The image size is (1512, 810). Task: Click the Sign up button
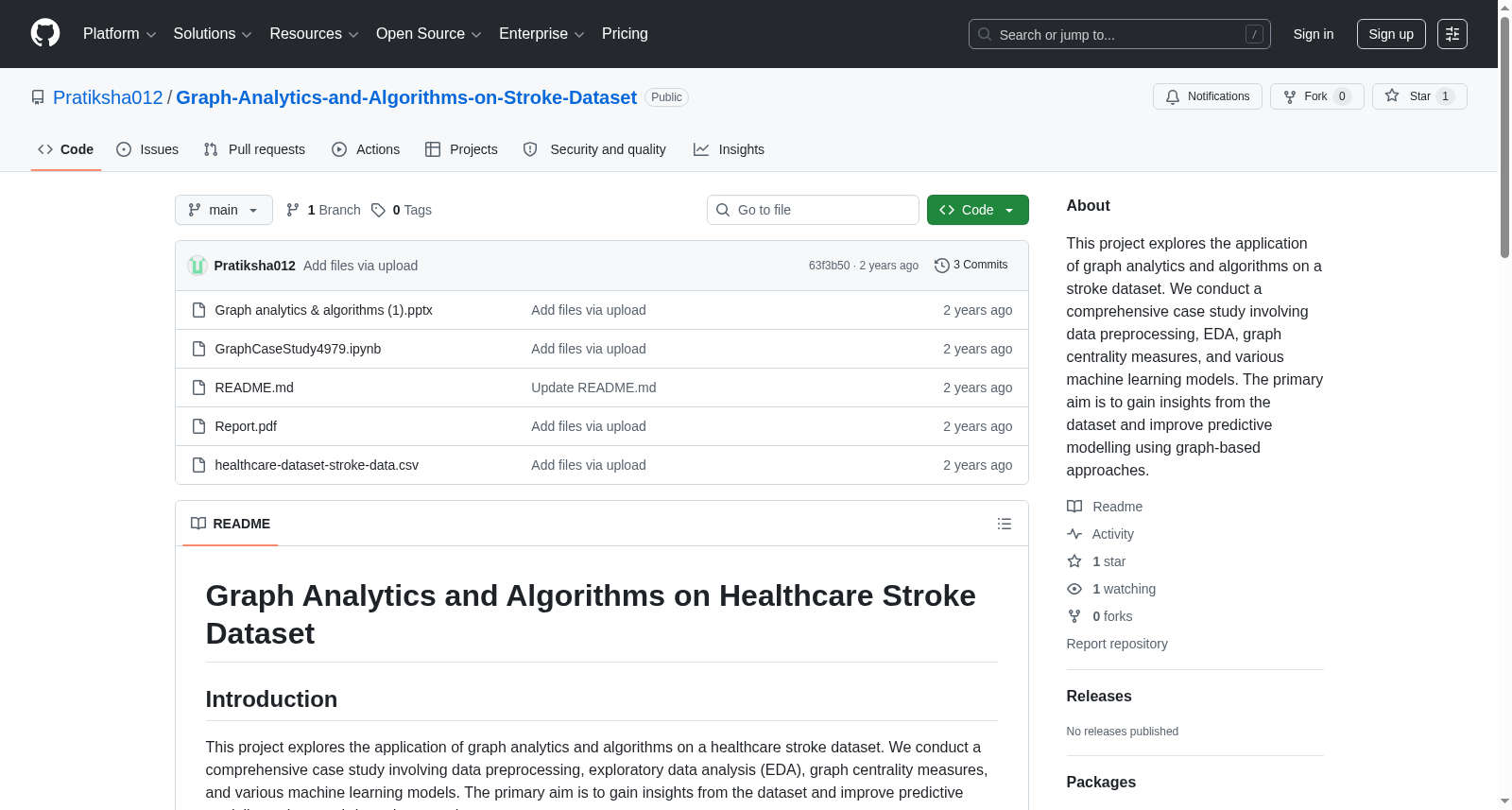coord(1391,34)
